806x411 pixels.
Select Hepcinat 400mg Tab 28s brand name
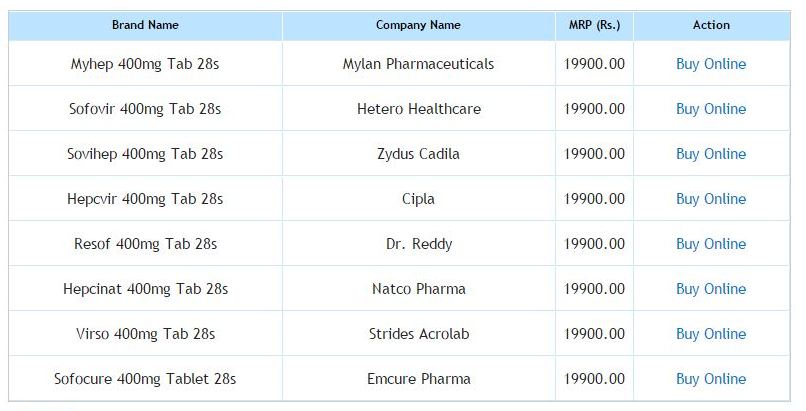tap(145, 289)
